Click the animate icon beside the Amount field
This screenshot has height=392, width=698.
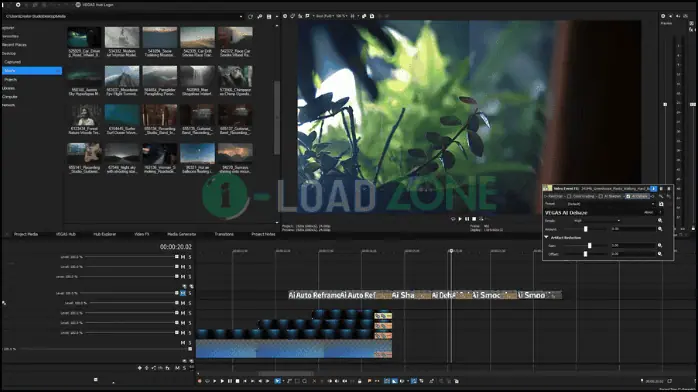(660, 229)
